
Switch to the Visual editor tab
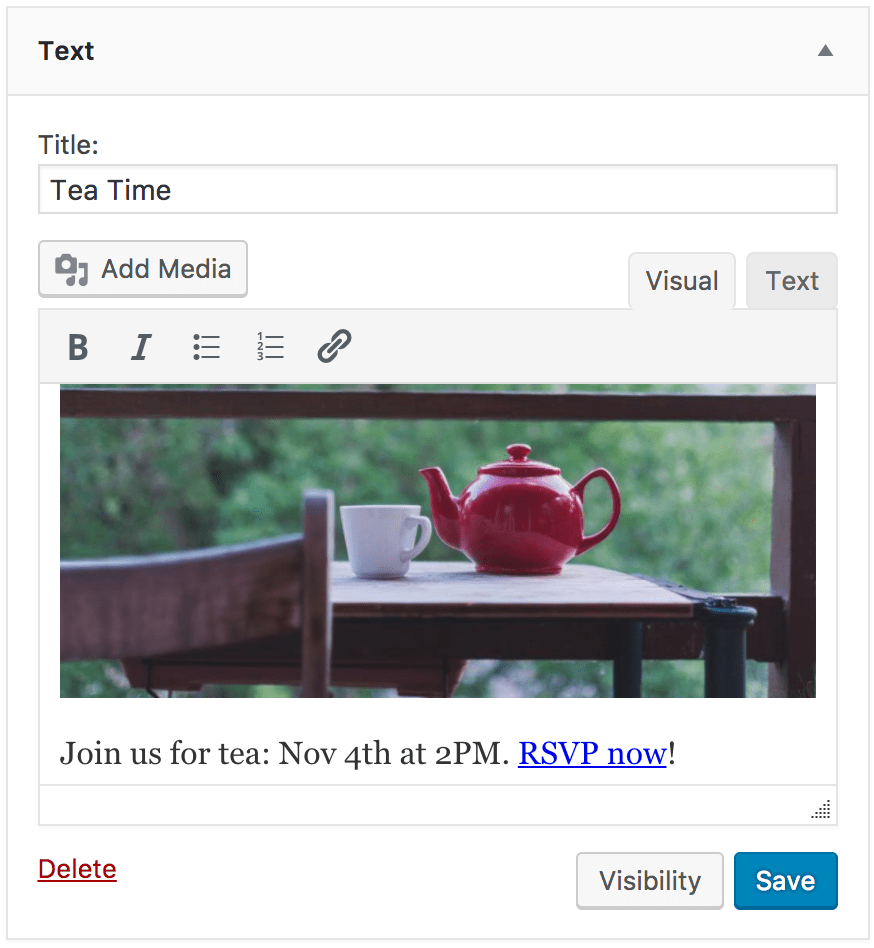(682, 281)
